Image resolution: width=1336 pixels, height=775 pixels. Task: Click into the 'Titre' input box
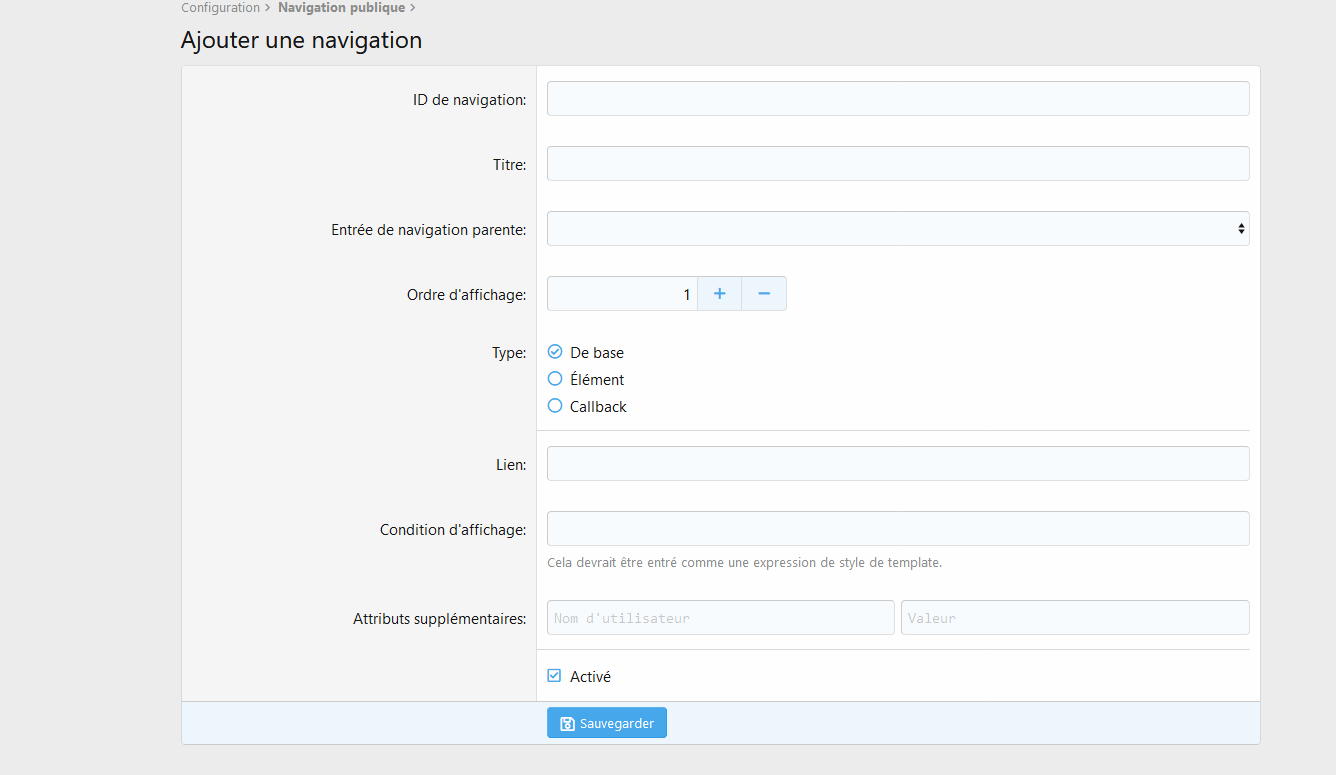click(x=897, y=164)
